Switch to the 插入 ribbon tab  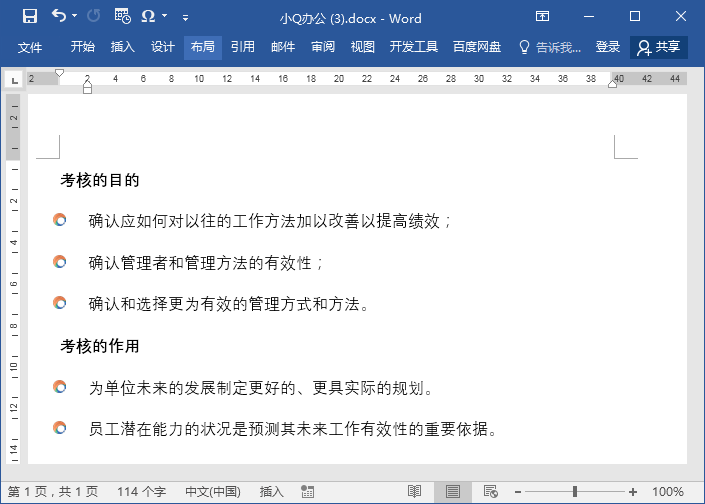(122, 47)
